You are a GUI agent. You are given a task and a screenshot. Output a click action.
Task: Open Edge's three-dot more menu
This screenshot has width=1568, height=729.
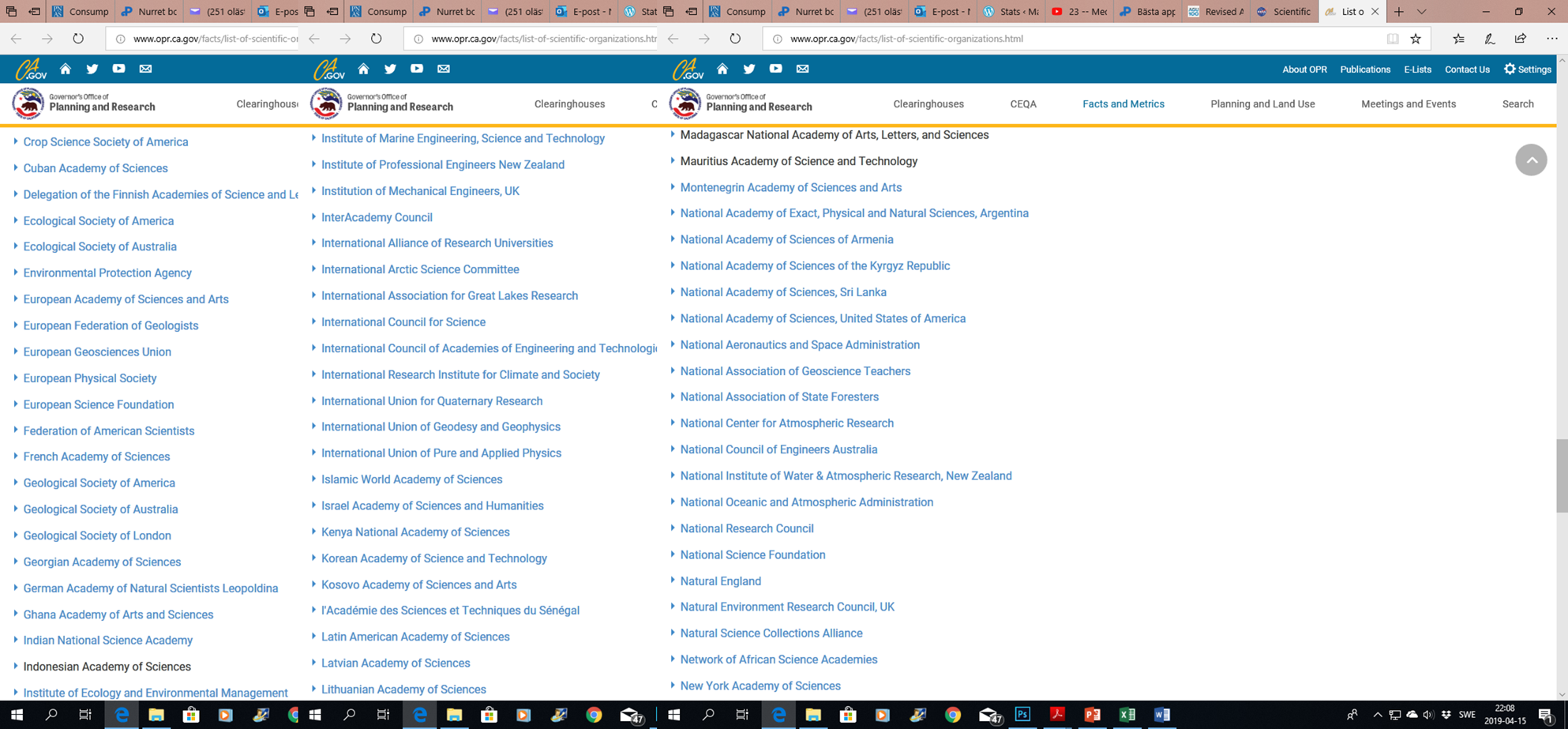[1551, 39]
